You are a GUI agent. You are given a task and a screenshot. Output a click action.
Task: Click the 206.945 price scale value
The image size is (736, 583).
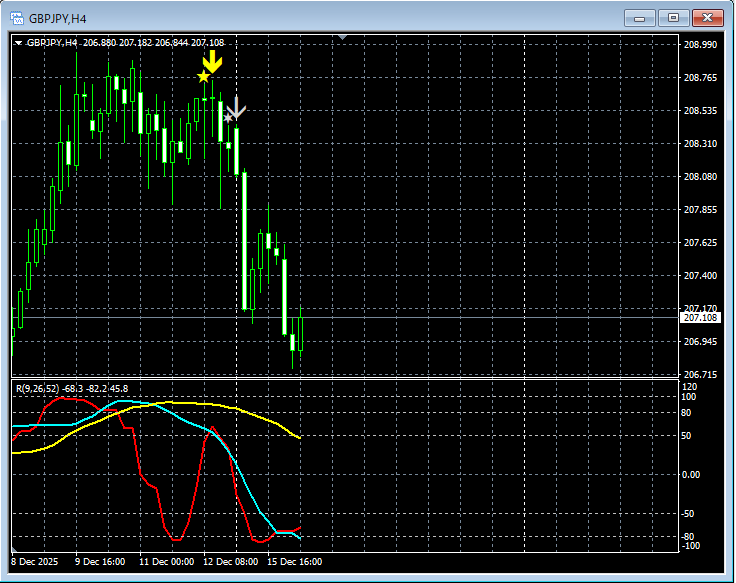700,342
